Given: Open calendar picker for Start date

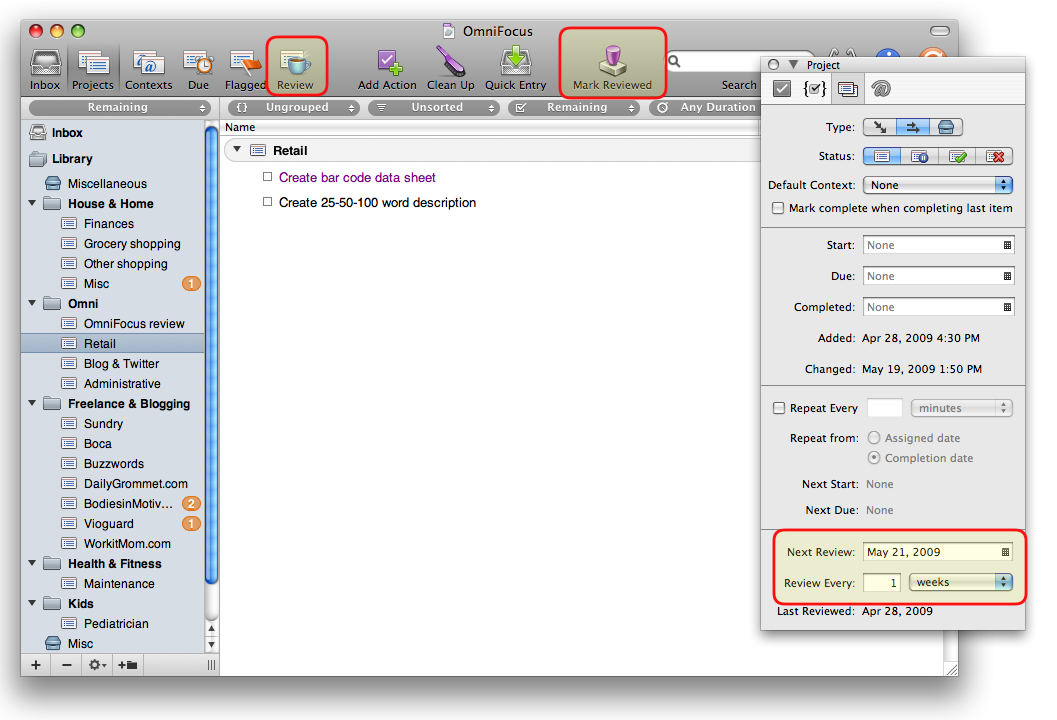Looking at the screenshot, I should 1007,245.
